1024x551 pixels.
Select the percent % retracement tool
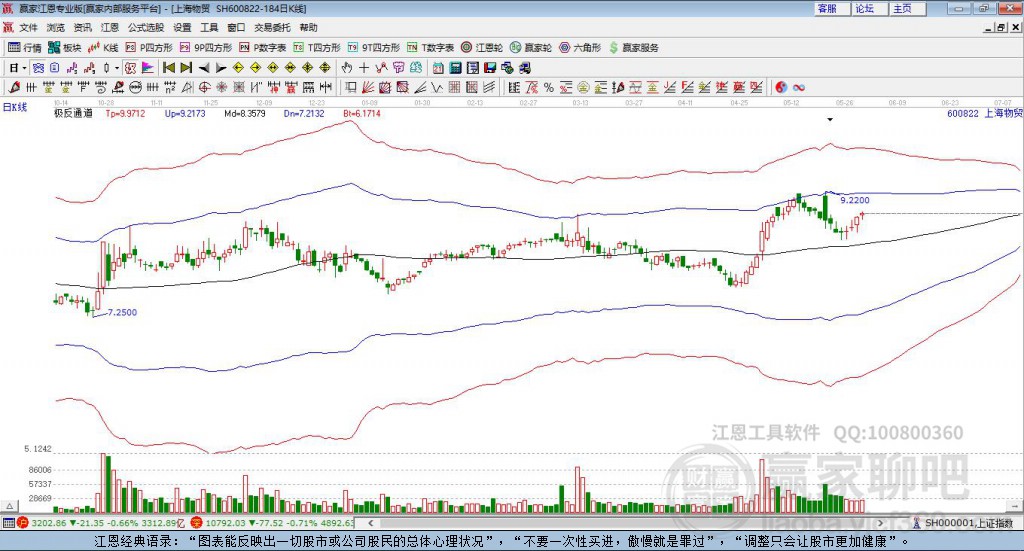tap(549, 87)
